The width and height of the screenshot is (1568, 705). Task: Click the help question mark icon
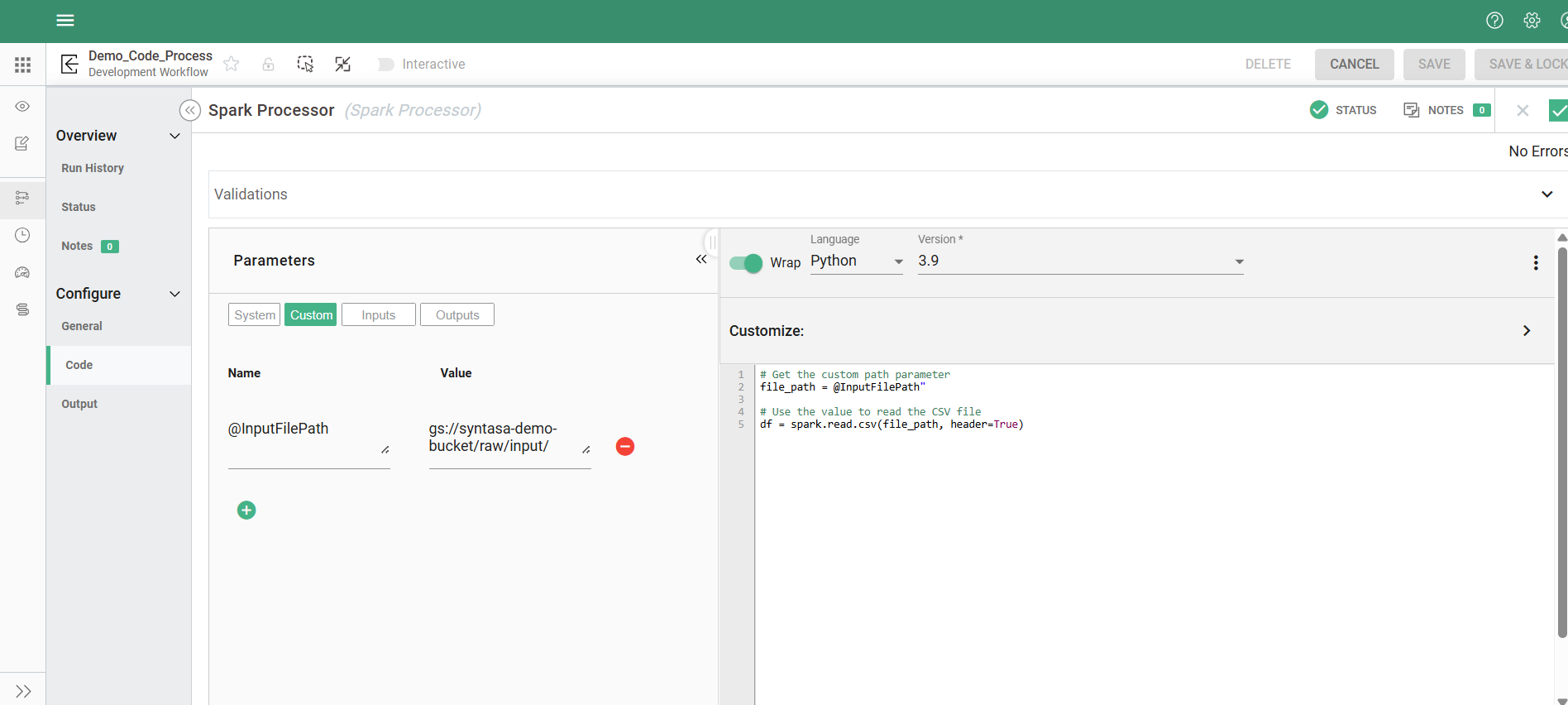pyautogui.click(x=1494, y=21)
